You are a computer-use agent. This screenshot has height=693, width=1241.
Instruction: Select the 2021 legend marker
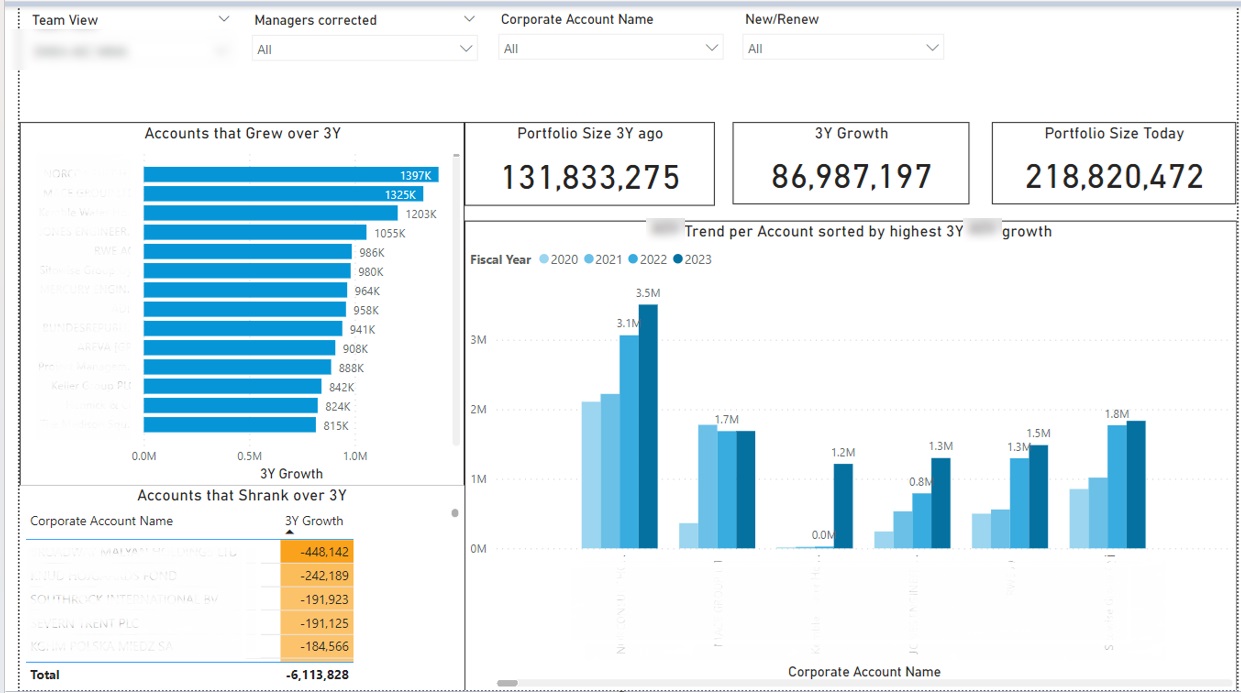[589, 260]
